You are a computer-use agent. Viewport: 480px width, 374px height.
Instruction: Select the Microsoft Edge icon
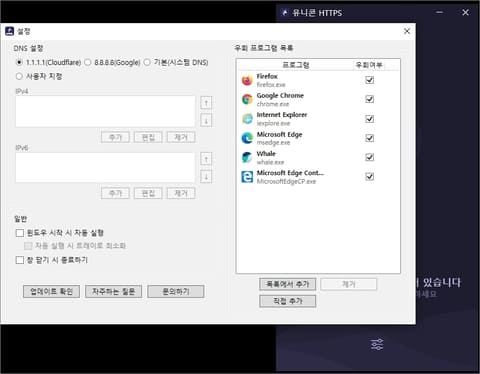pos(247,138)
